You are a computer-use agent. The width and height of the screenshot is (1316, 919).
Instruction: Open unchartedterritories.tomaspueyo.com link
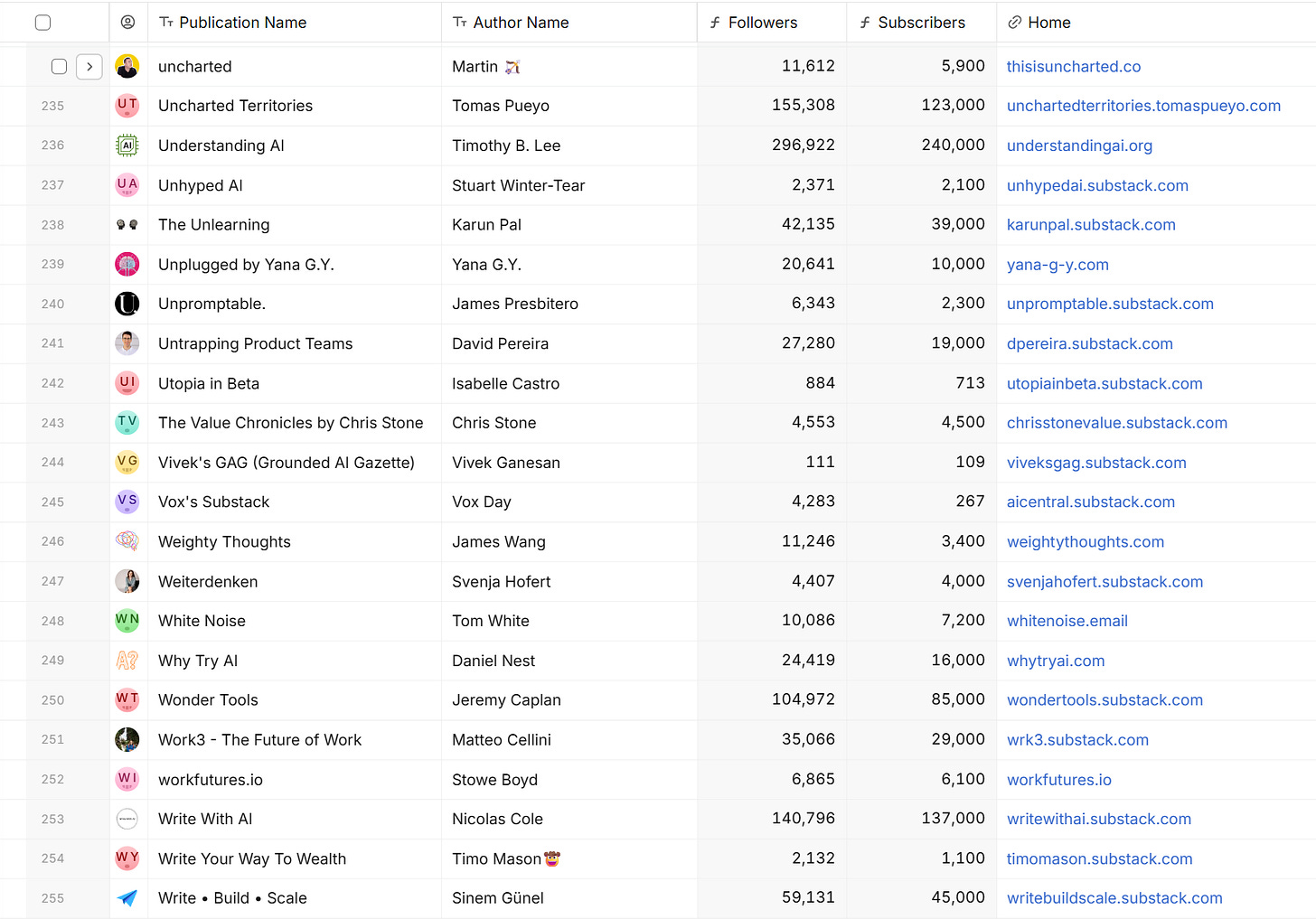pos(1143,106)
